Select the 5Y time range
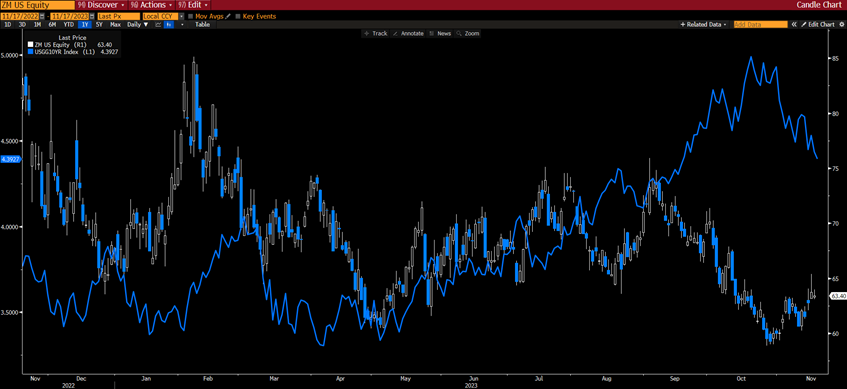 99,24
